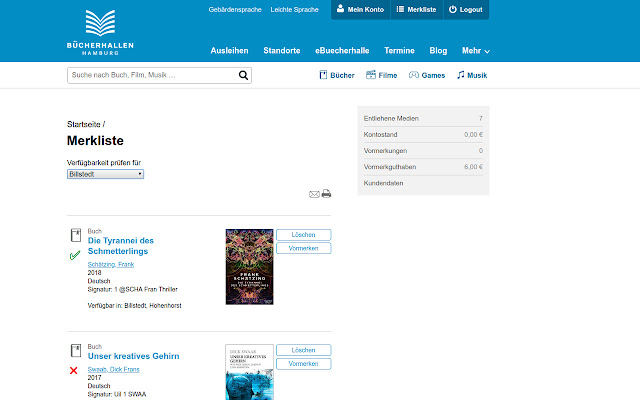Image resolution: width=640 pixels, height=400 pixels.
Task: Open Vormerkguthaben in account panel
Action: (x=423, y=167)
